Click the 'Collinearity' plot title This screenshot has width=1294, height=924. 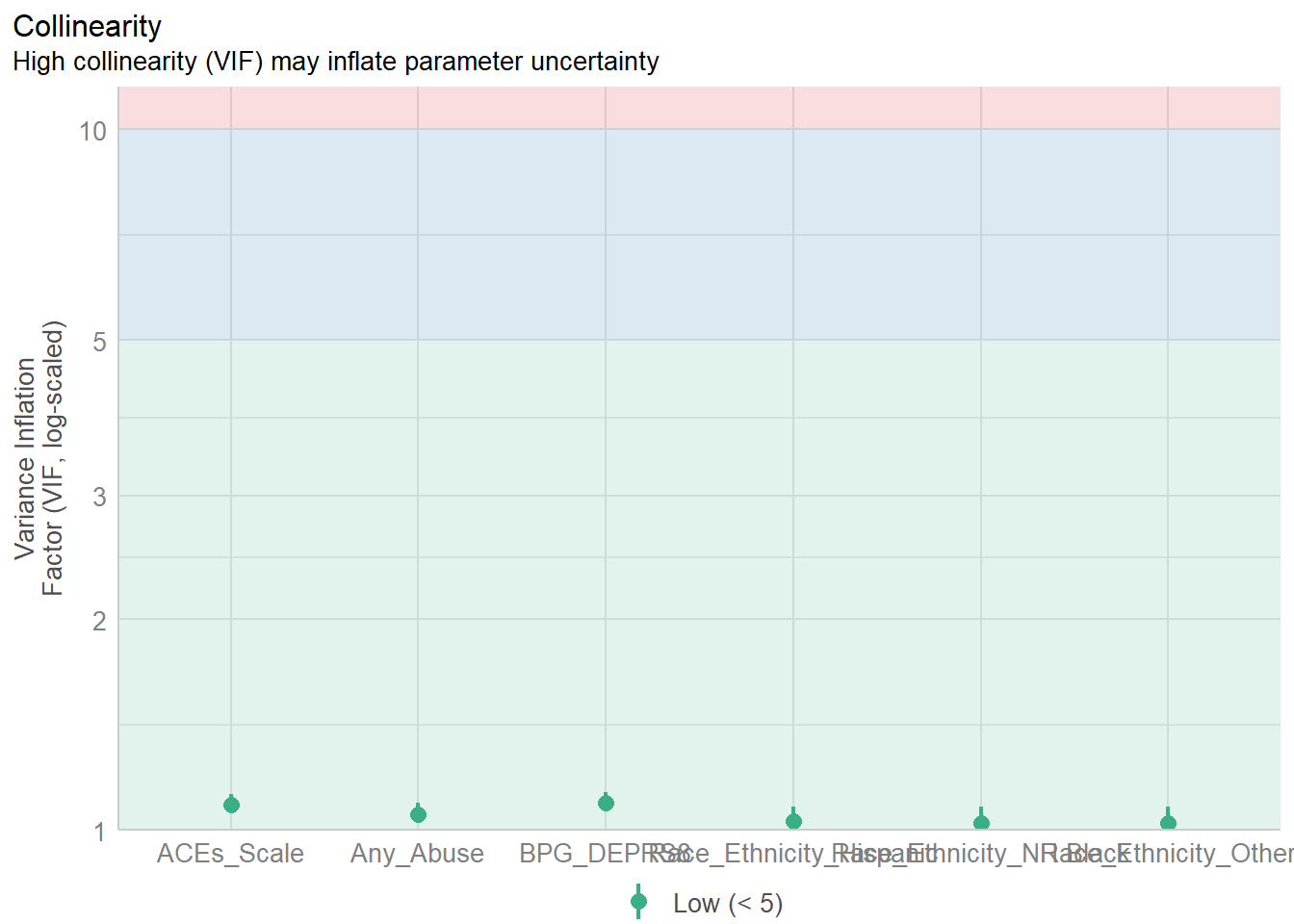[x=88, y=26]
